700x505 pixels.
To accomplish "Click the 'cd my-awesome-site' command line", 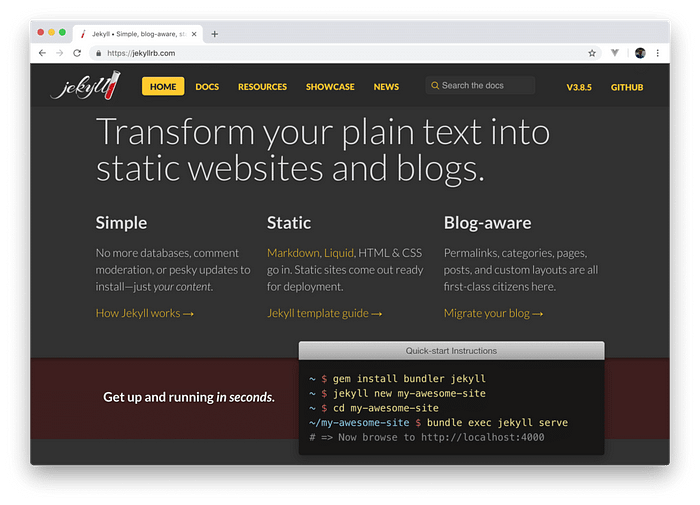I will (x=386, y=408).
